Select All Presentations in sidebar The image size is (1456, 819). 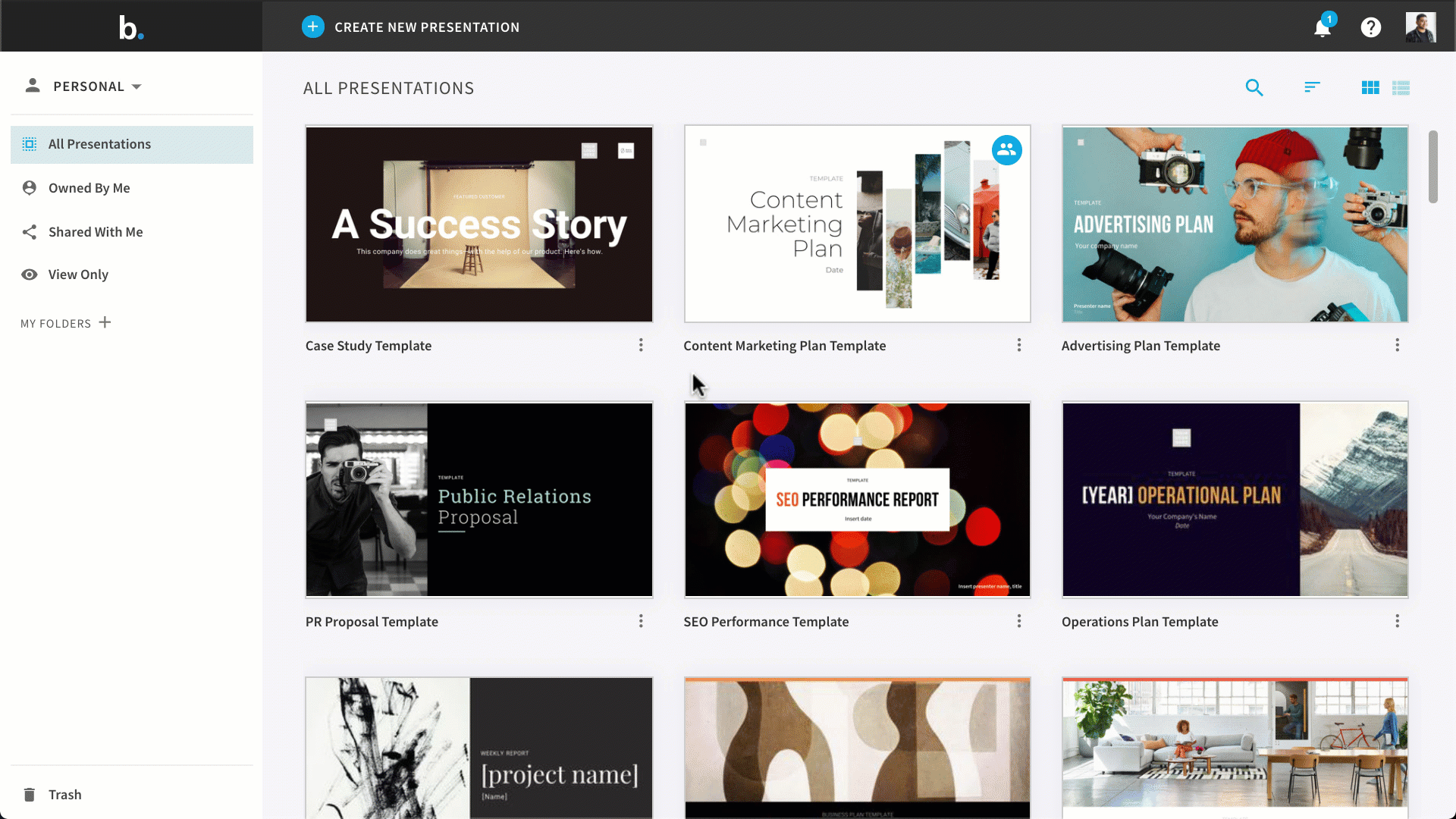pos(132,144)
